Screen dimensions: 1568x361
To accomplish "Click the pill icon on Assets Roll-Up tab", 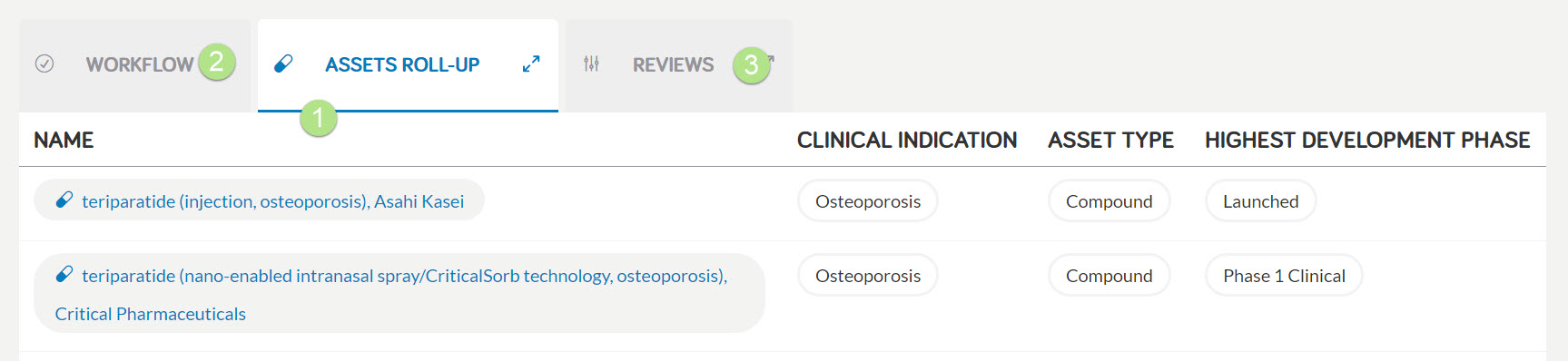I will [283, 63].
